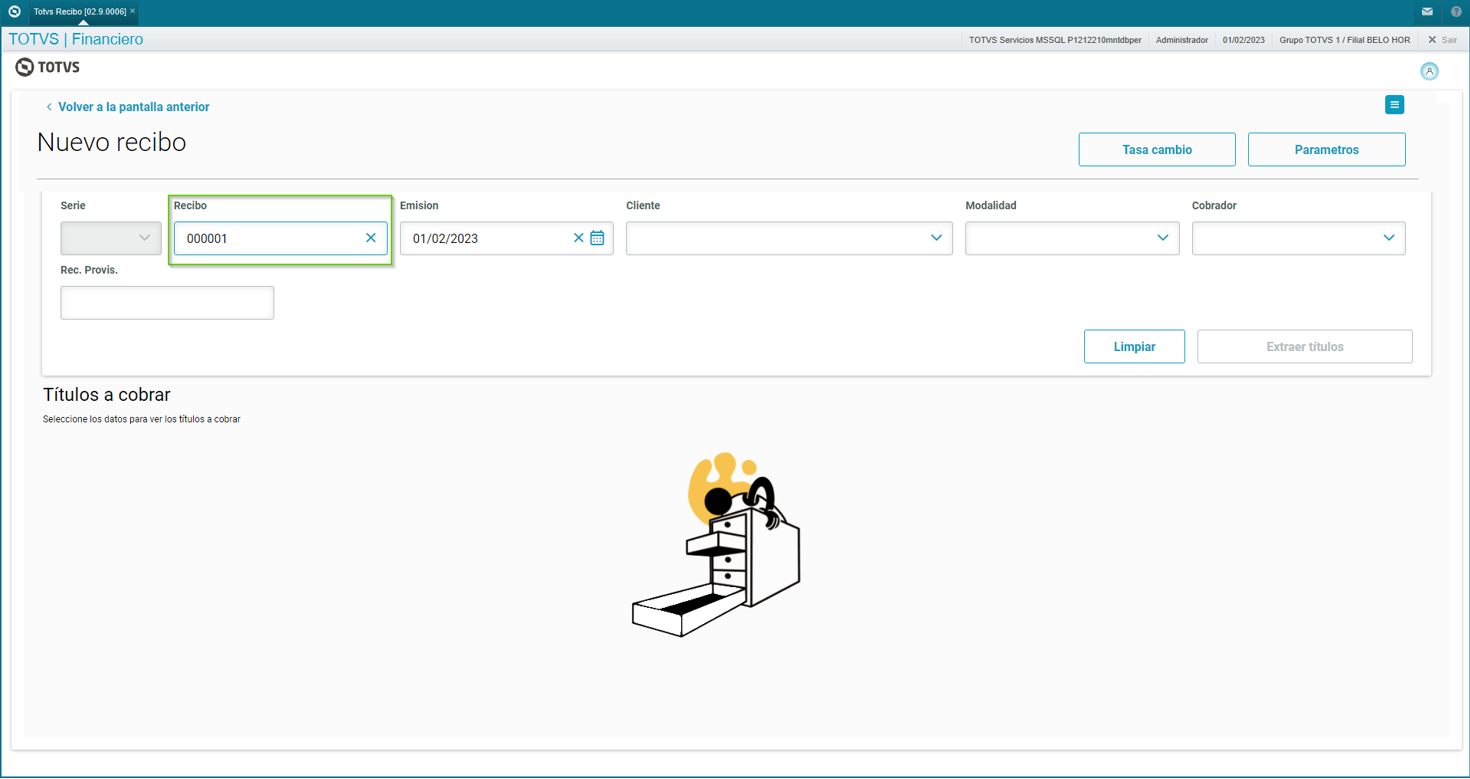
Task: Click Sair to exit the system
Action: pos(1442,40)
